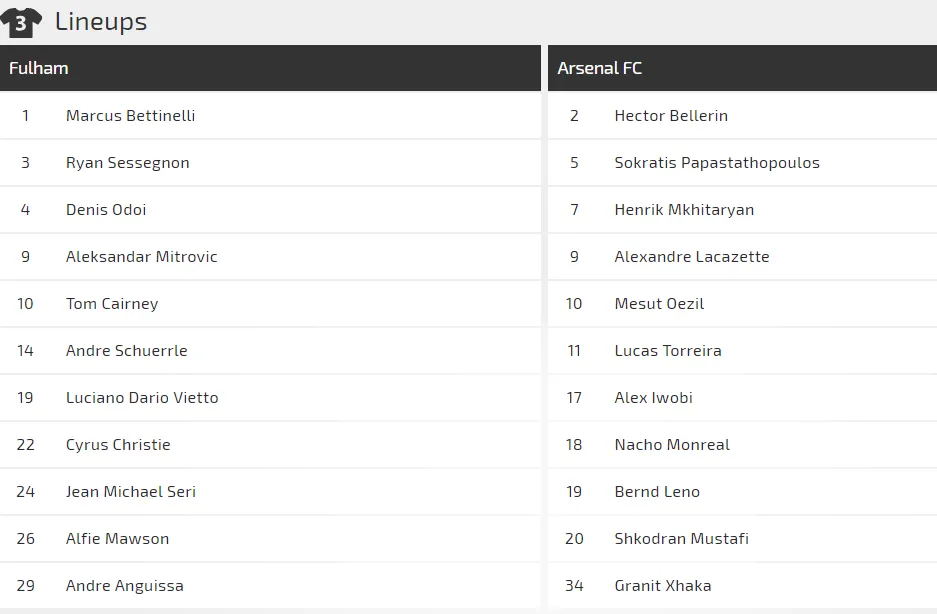937x614 pixels.
Task: Click Andre Schuerrle's name
Action: (126, 351)
